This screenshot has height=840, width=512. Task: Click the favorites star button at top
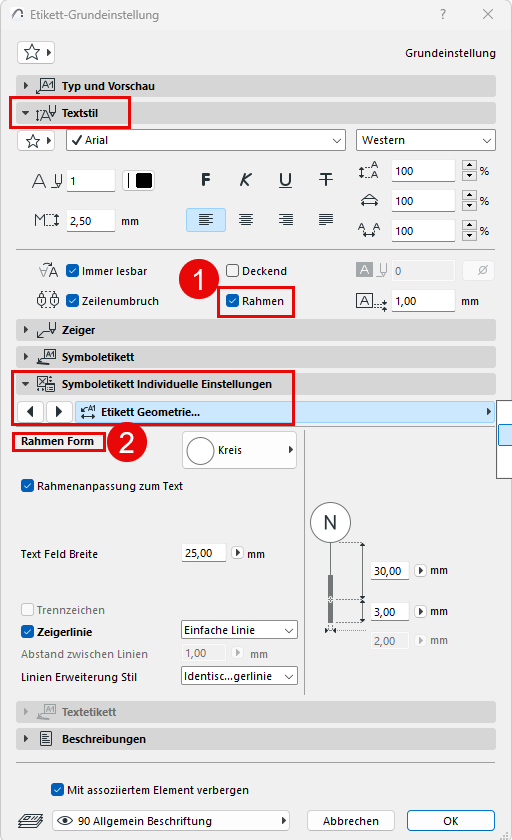(36, 52)
